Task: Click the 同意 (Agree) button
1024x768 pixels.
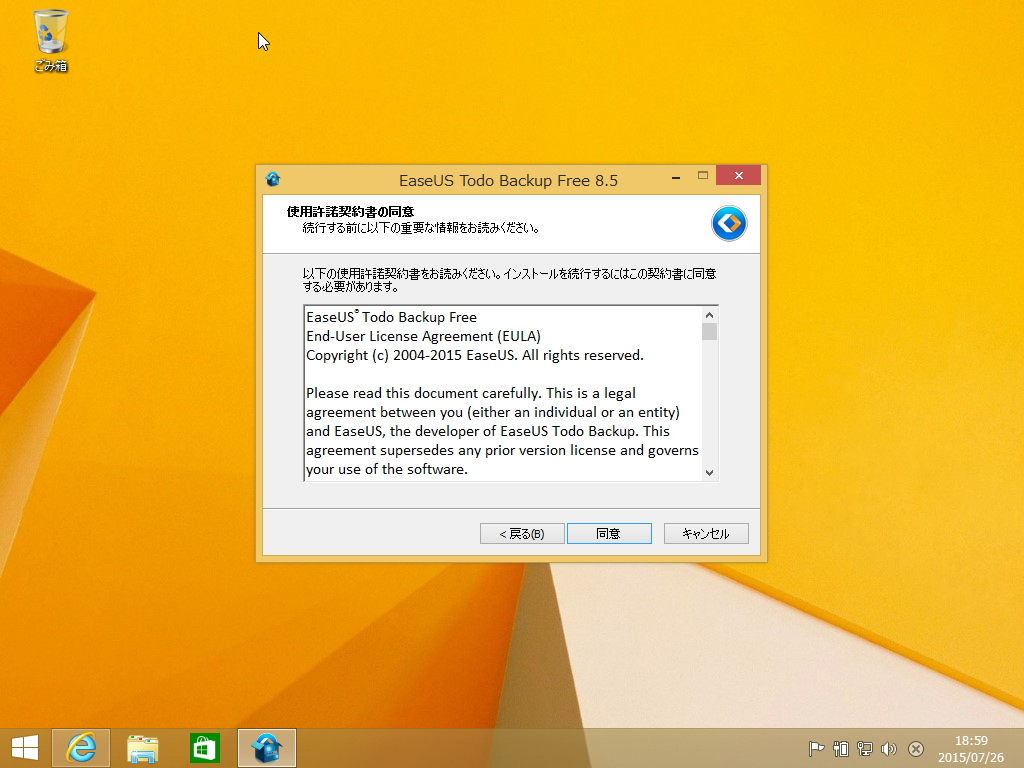Action: coord(609,534)
